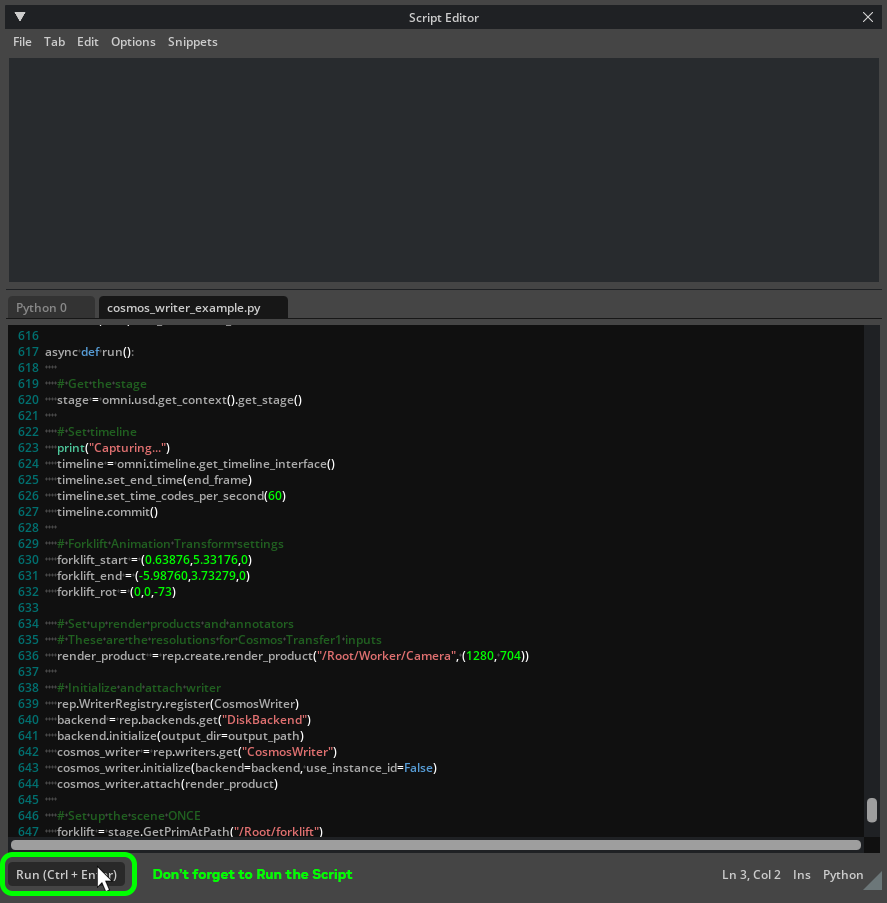Click the horizontal scrollbar under the code
This screenshot has width=887, height=903.
click(435, 845)
